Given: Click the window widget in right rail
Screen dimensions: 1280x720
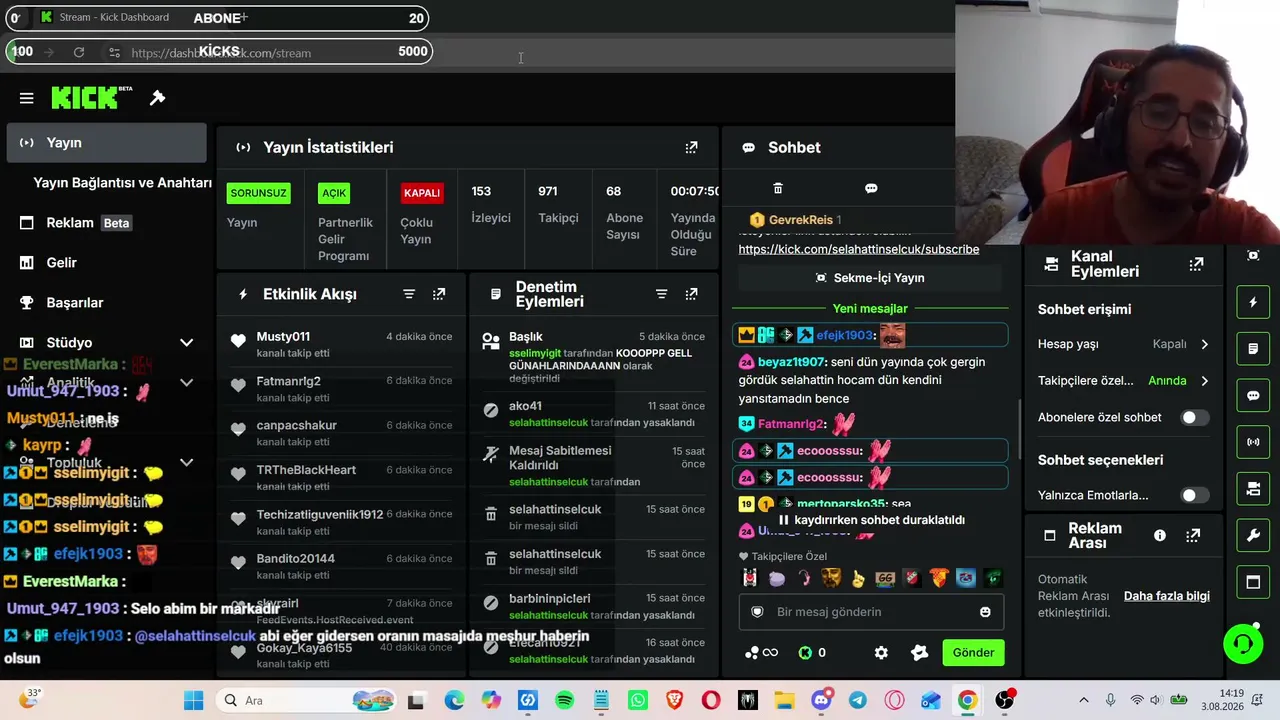Looking at the screenshot, I should [x=1253, y=582].
